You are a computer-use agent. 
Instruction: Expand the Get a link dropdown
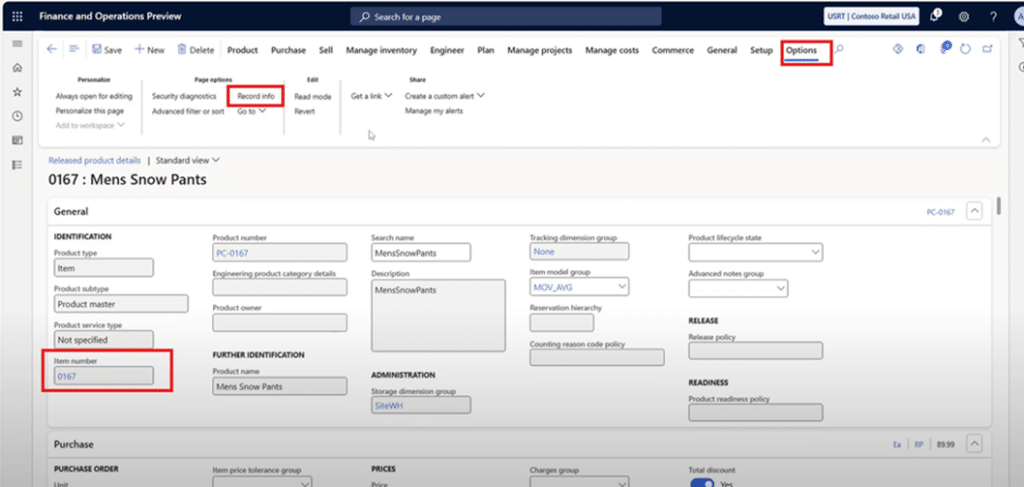point(372,96)
